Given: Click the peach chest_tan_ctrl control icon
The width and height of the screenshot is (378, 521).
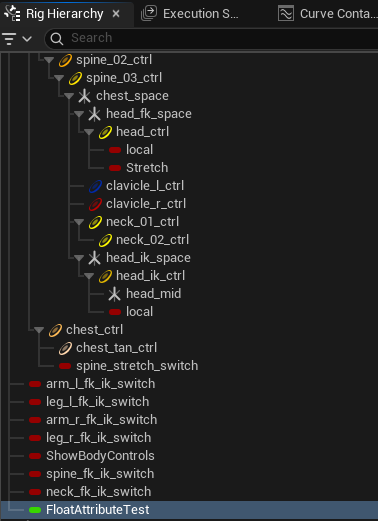Looking at the screenshot, I should tap(65, 348).
